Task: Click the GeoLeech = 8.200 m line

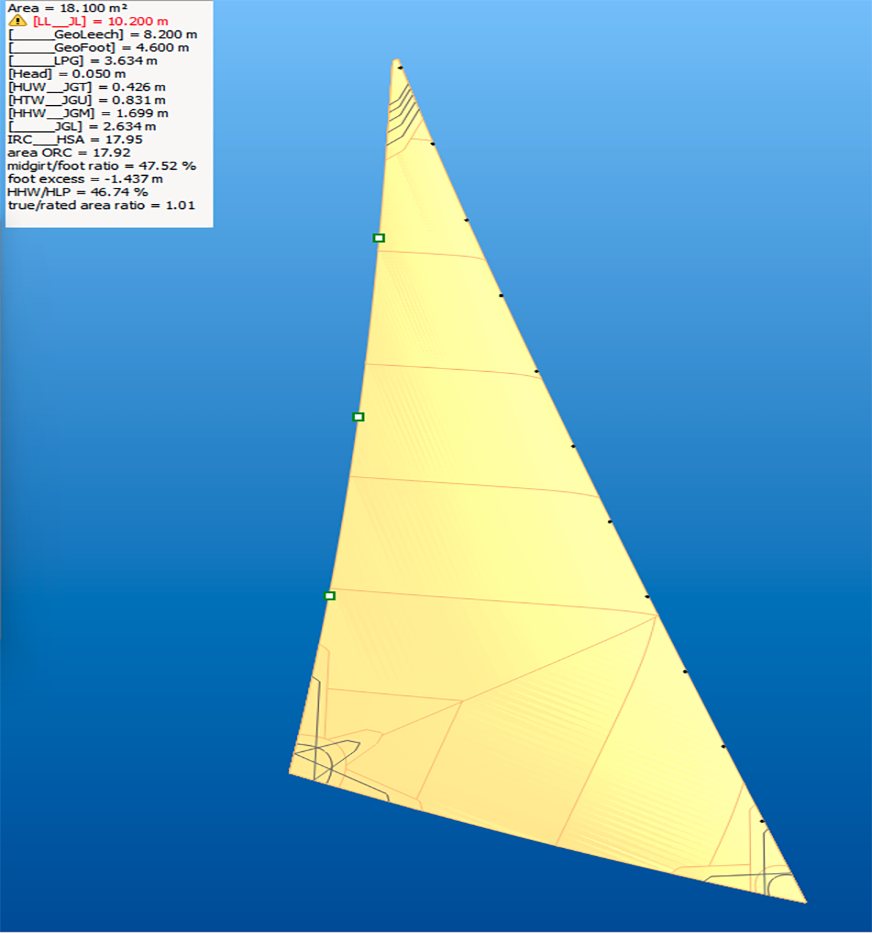Action: 102,34
